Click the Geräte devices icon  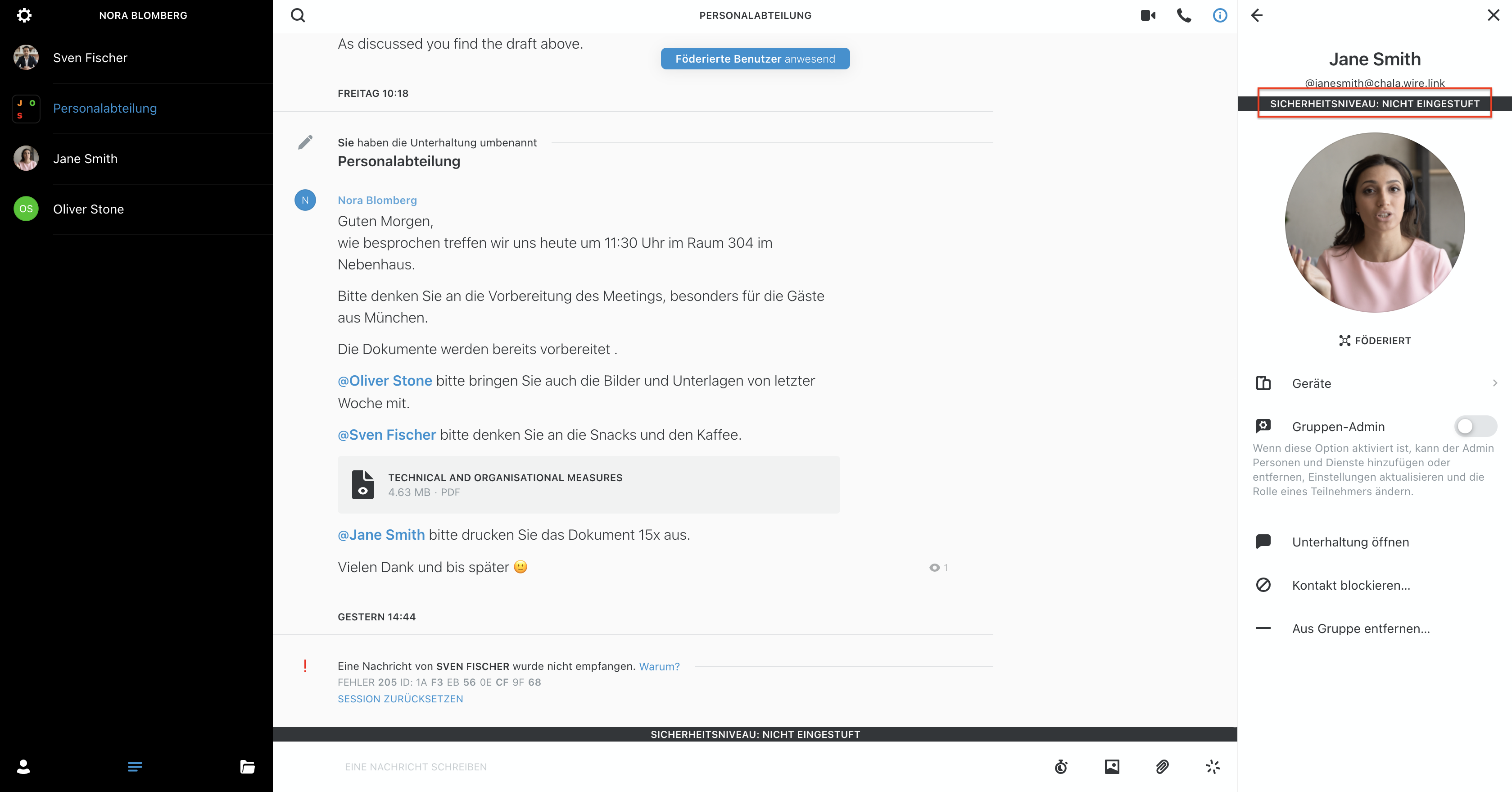(1263, 383)
